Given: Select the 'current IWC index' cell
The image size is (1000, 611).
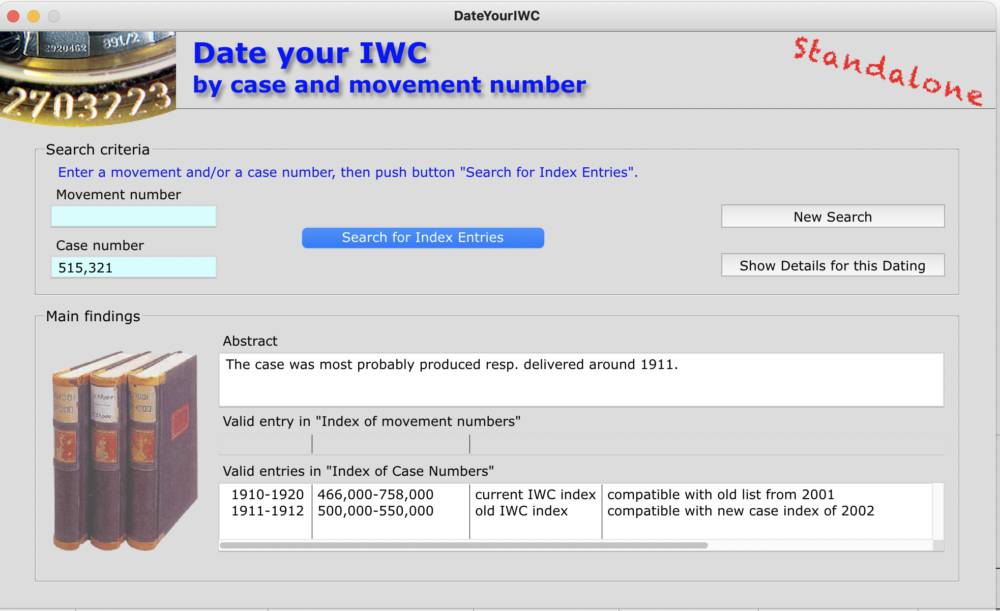Looking at the screenshot, I should 535,494.
